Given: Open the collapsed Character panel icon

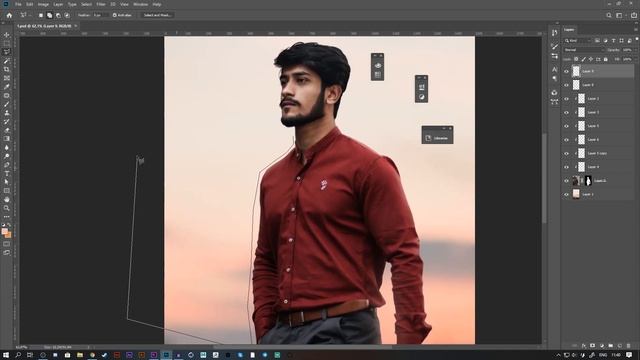Looking at the screenshot, I should (x=554, y=69).
